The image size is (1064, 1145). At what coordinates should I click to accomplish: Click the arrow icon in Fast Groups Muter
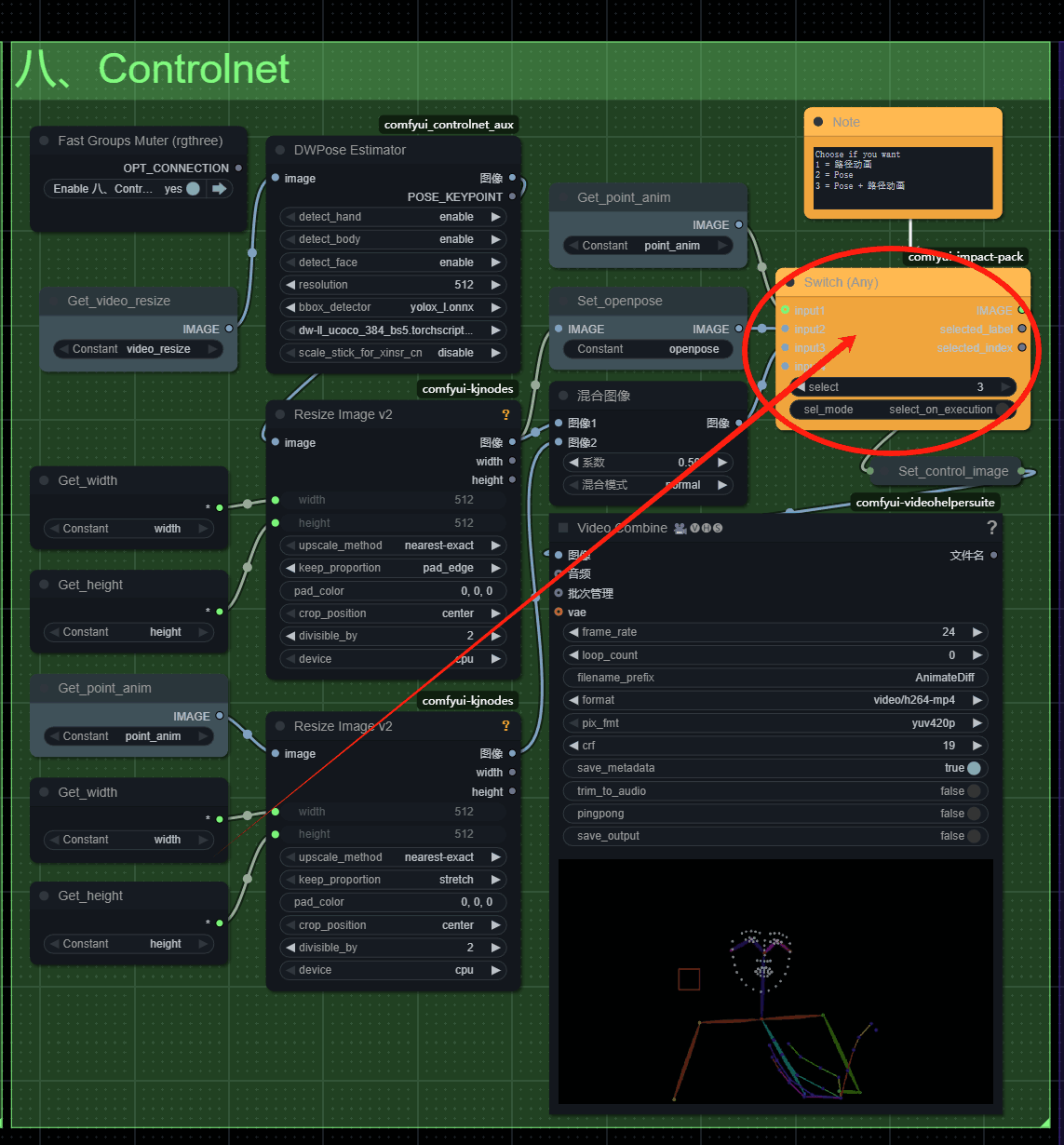point(220,189)
